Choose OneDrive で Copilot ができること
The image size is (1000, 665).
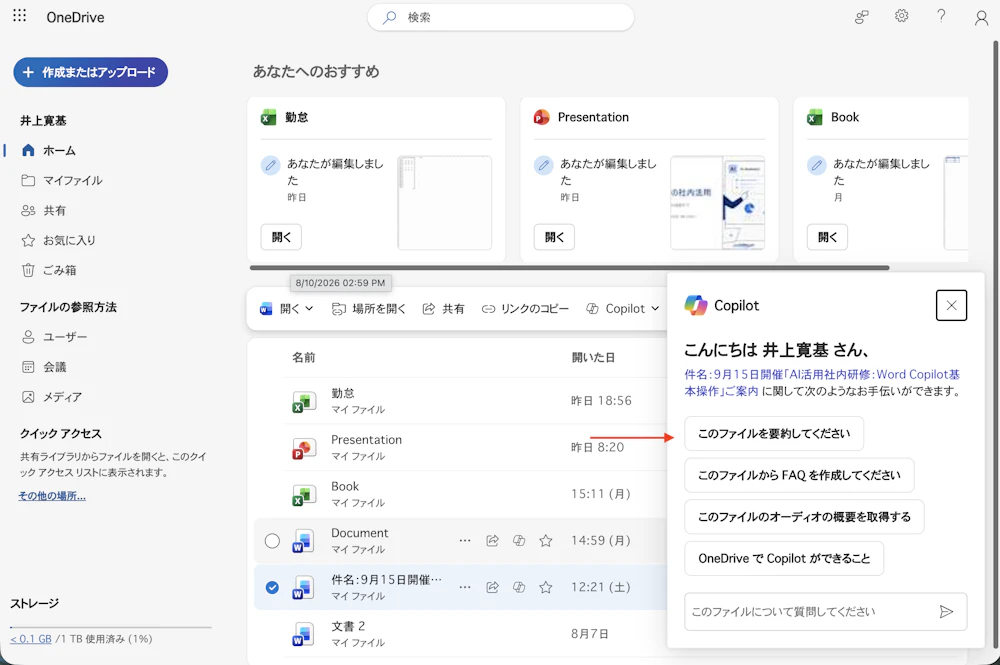pos(784,559)
